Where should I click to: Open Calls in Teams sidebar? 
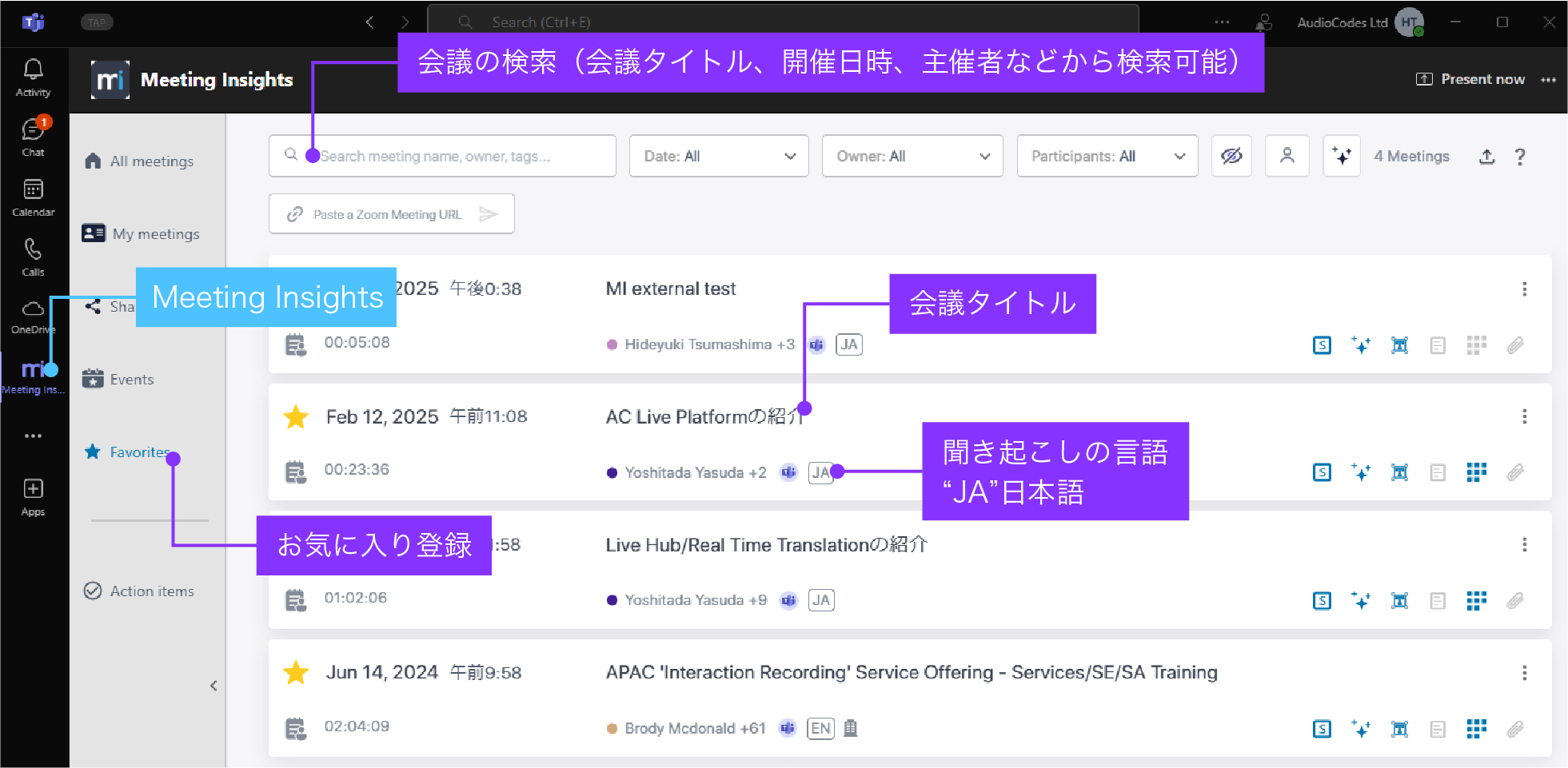[x=33, y=257]
